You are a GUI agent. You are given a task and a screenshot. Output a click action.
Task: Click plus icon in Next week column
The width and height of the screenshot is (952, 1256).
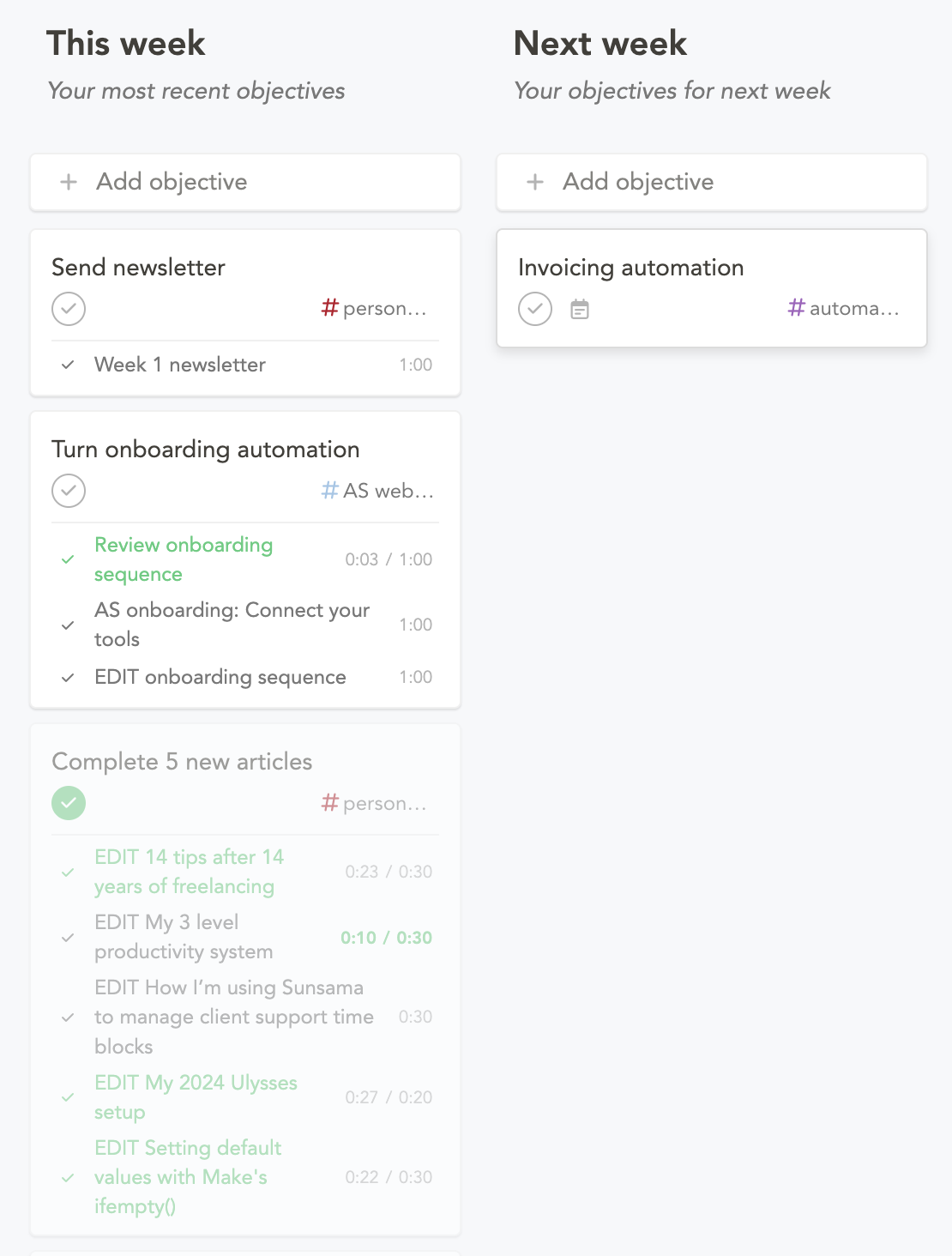(x=535, y=182)
